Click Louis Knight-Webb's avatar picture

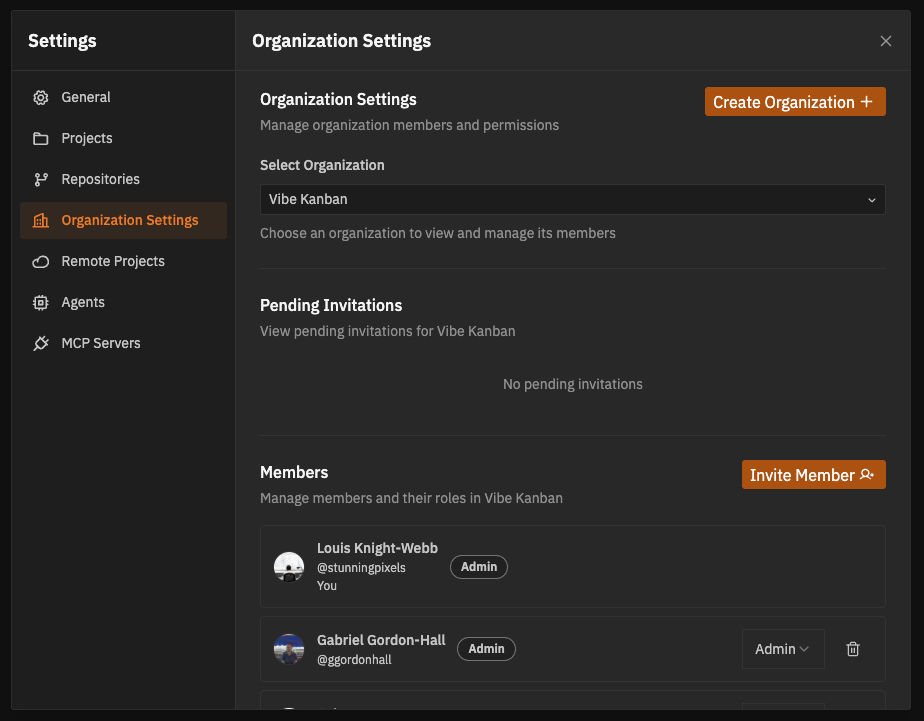pos(289,567)
